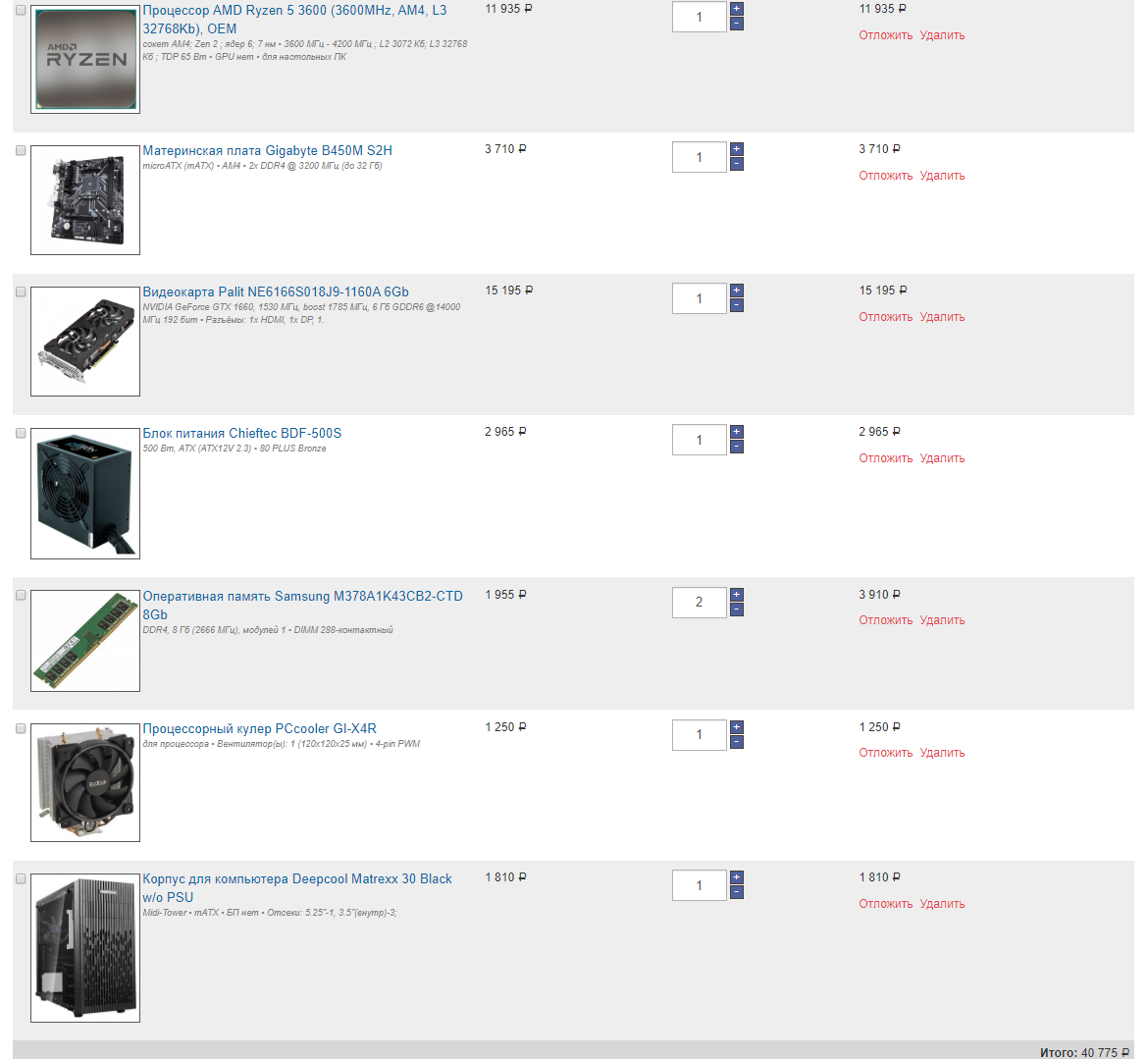Focus quantity field for PCcooler cooler

[700, 734]
